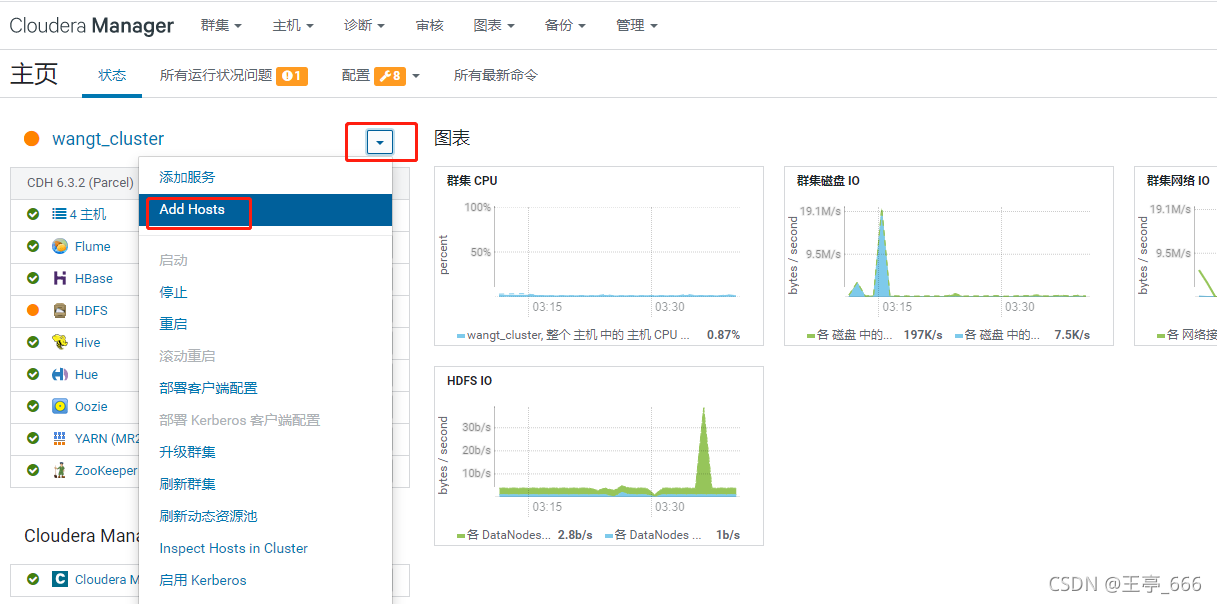Click the orange health issues badge showing 1
1217x604 pixels.
tap(292, 76)
